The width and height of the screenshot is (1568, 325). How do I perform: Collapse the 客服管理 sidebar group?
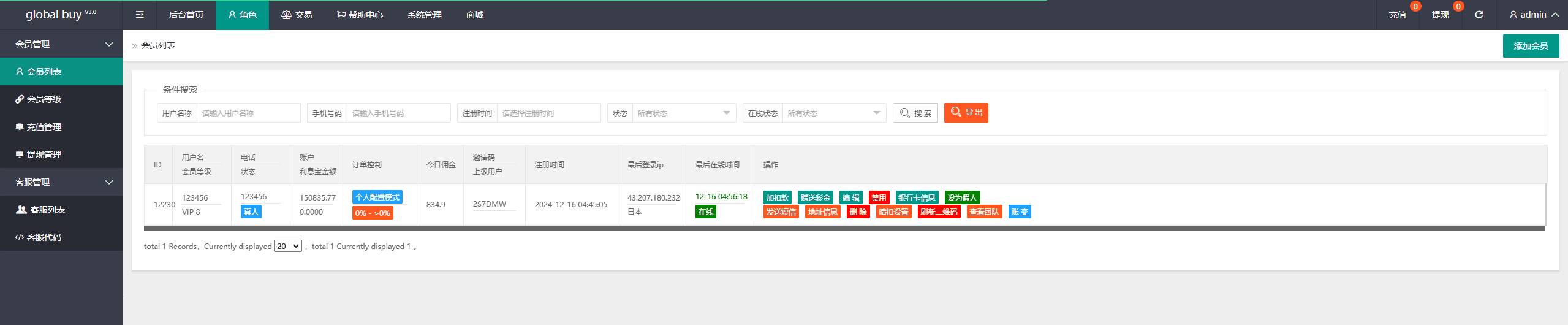click(x=61, y=182)
